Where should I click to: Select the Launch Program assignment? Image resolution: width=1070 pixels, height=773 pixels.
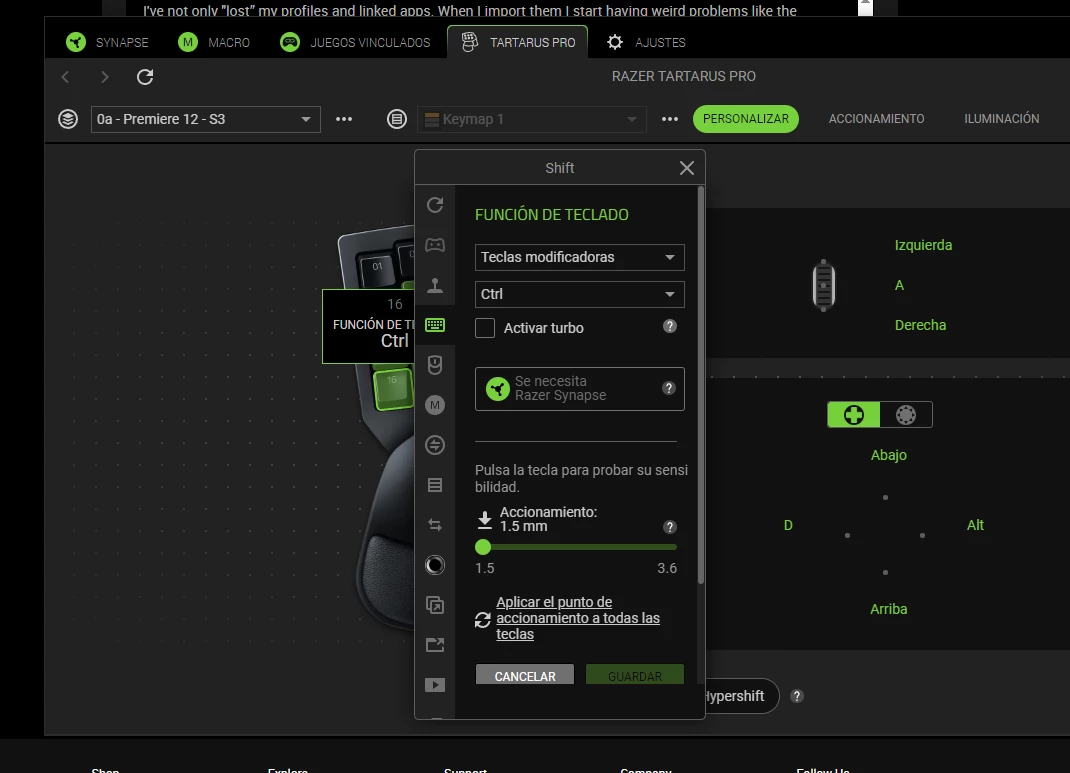pyautogui.click(x=435, y=645)
